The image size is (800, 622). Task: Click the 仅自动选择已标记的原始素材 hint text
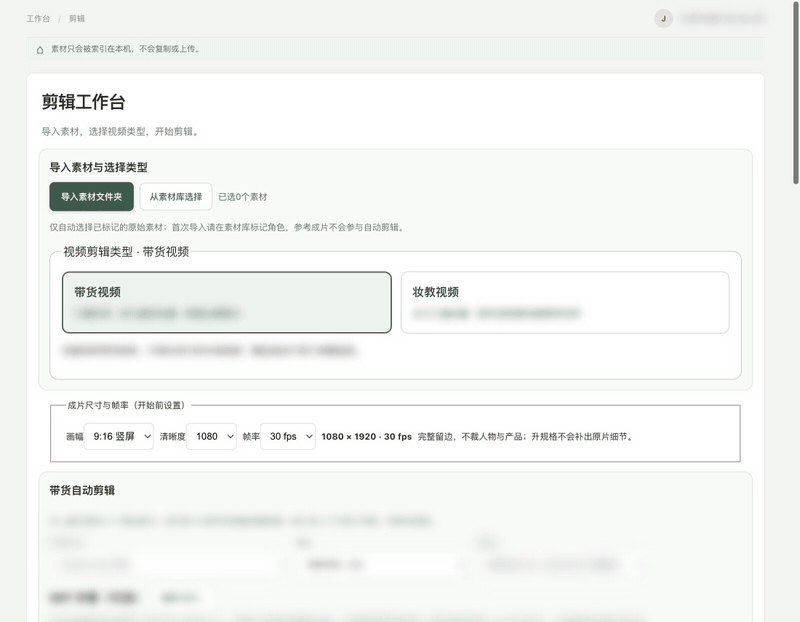pyautogui.click(x=228, y=228)
